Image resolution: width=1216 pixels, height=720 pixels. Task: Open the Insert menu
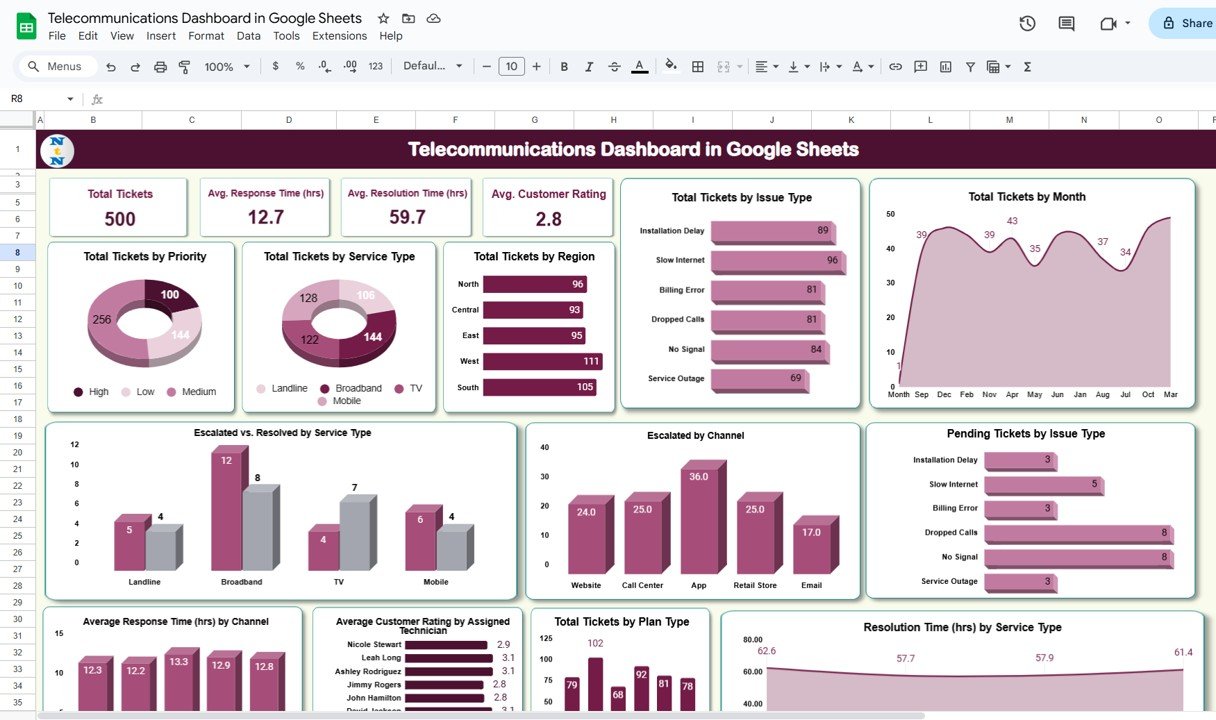pos(161,36)
